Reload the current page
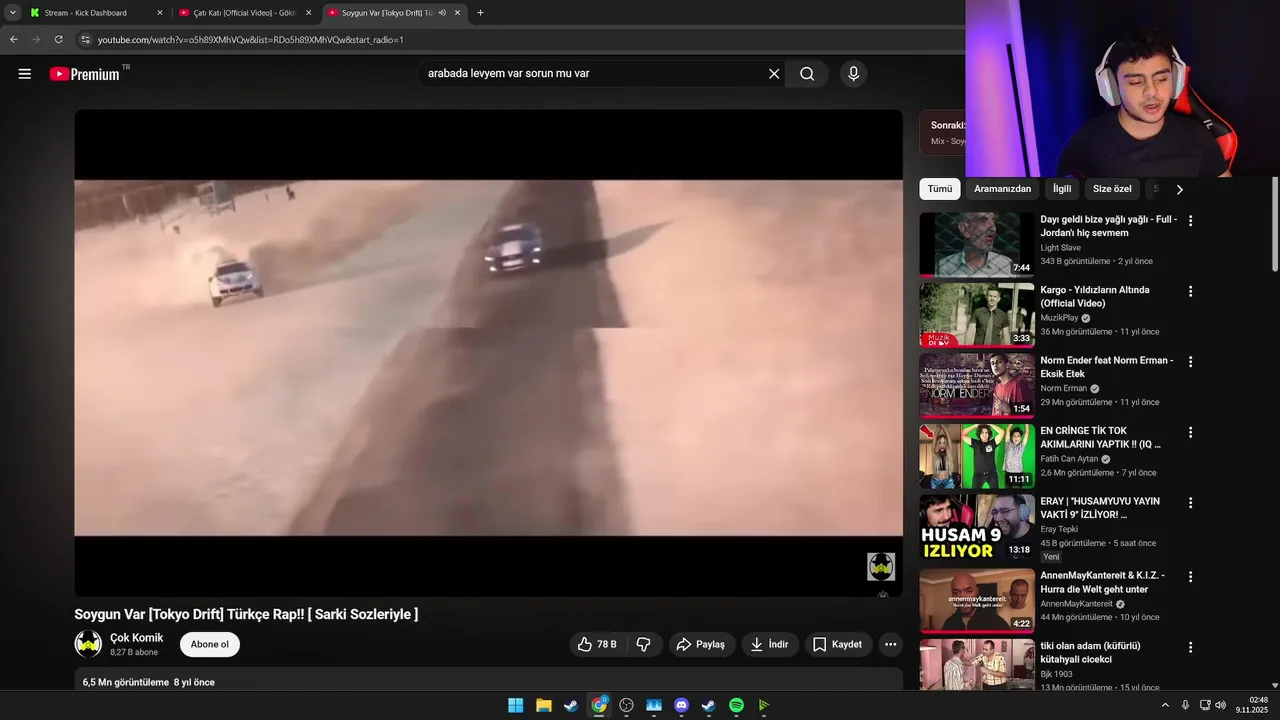The width and height of the screenshot is (1280, 720). pyautogui.click(x=59, y=39)
